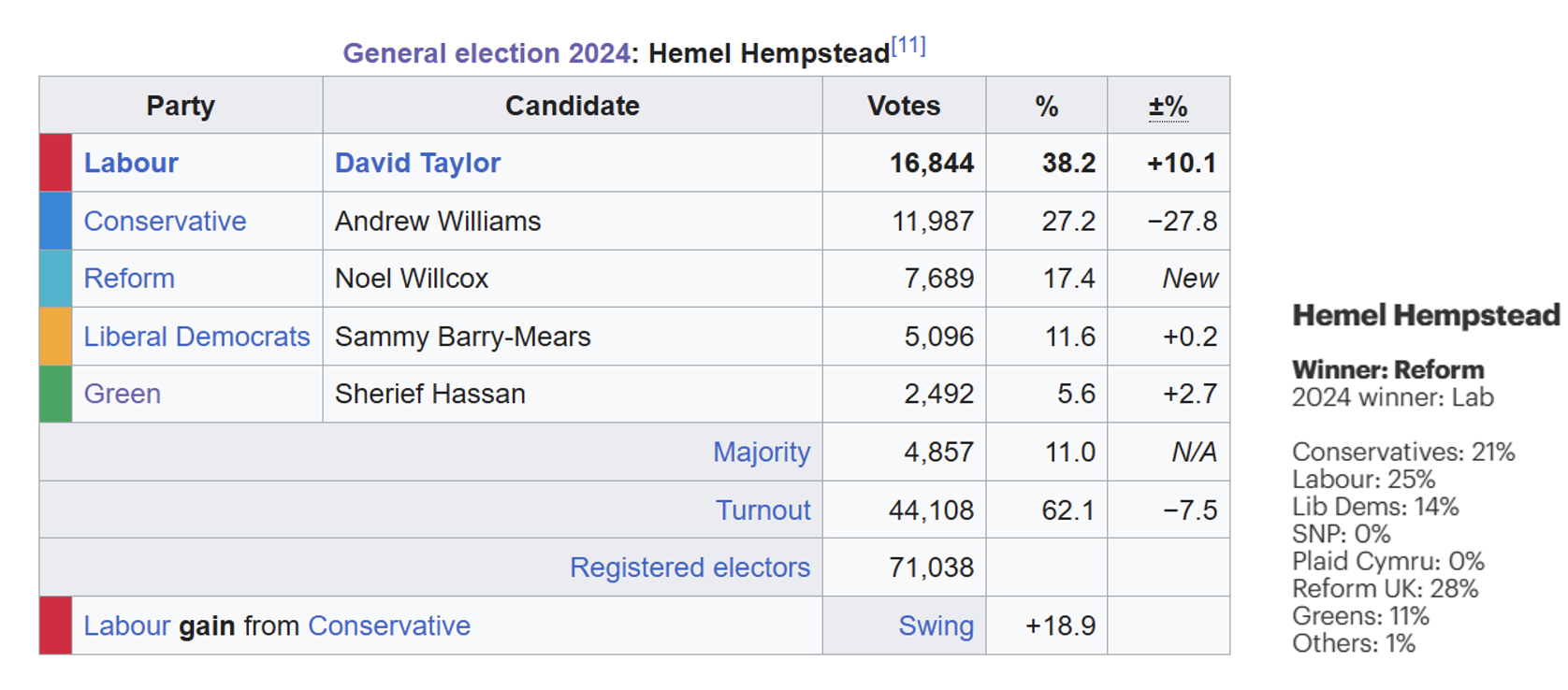Click the Reform party link
Screen dimensions: 1568x690
coord(129,279)
